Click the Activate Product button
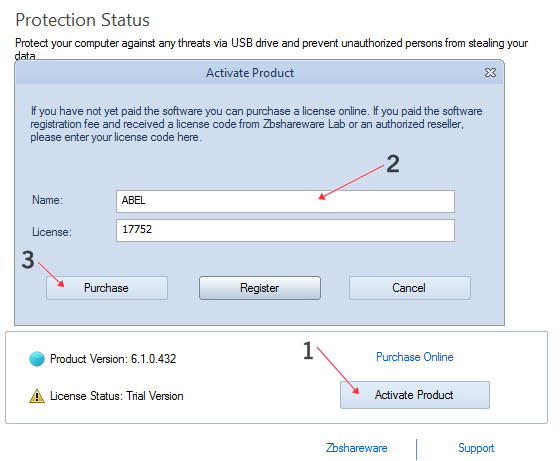 [415, 395]
